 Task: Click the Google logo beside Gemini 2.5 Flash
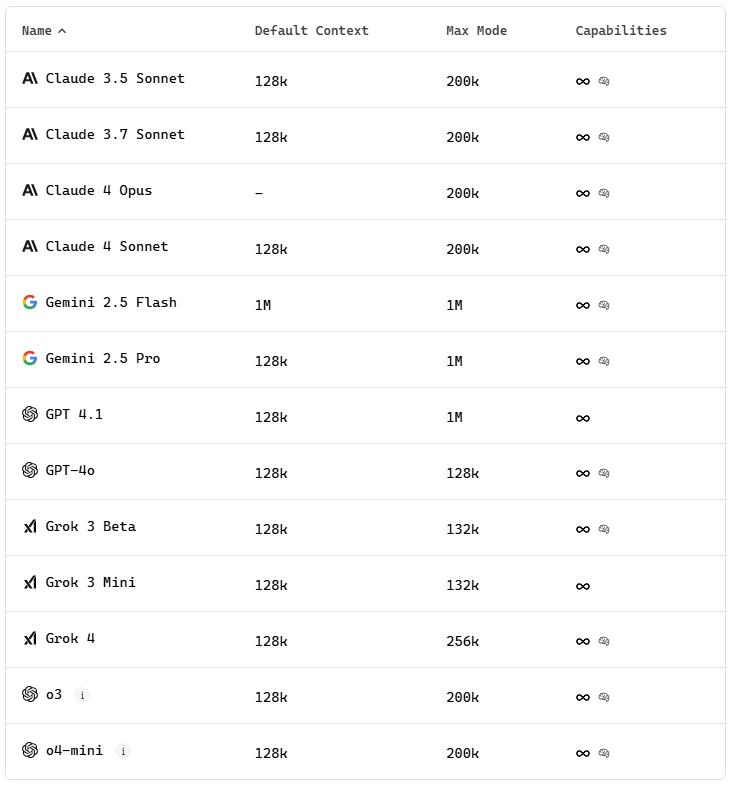pyautogui.click(x=30, y=302)
